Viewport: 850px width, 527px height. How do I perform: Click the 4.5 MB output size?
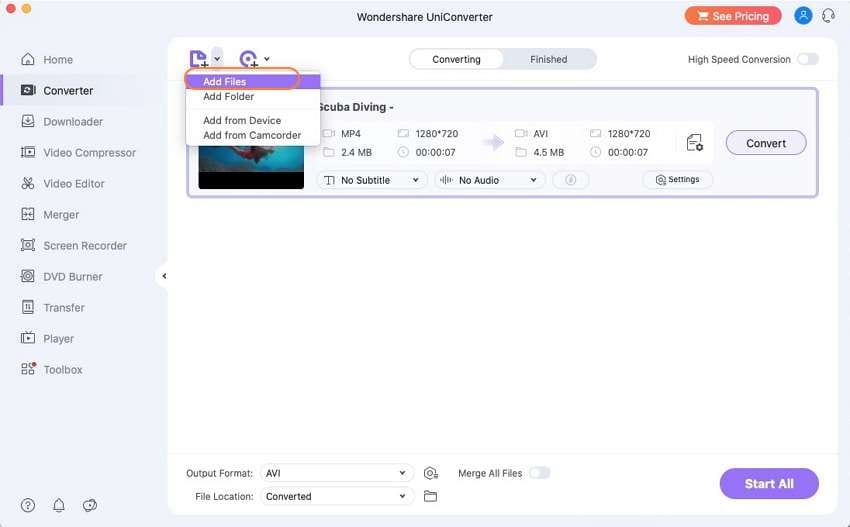(x=549, y=152)
